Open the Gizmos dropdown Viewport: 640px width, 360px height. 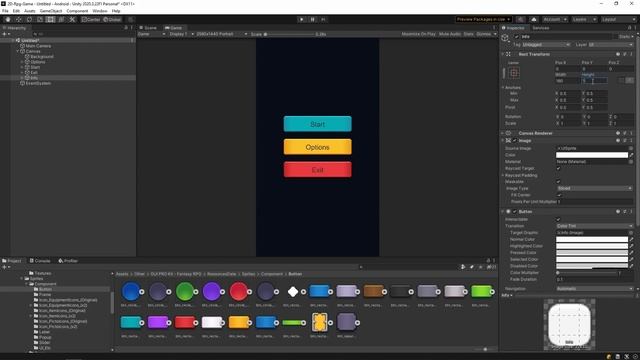click(486, 34)
